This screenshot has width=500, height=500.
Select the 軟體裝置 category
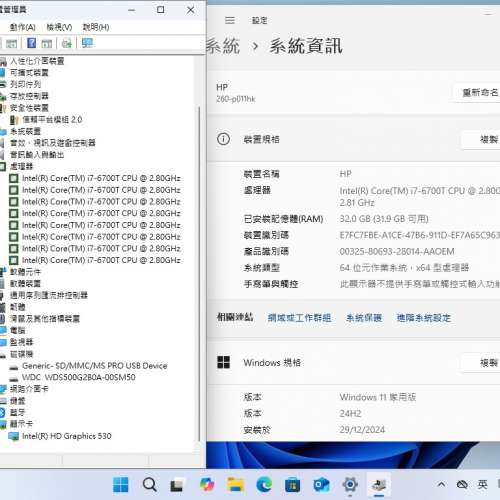25,284
